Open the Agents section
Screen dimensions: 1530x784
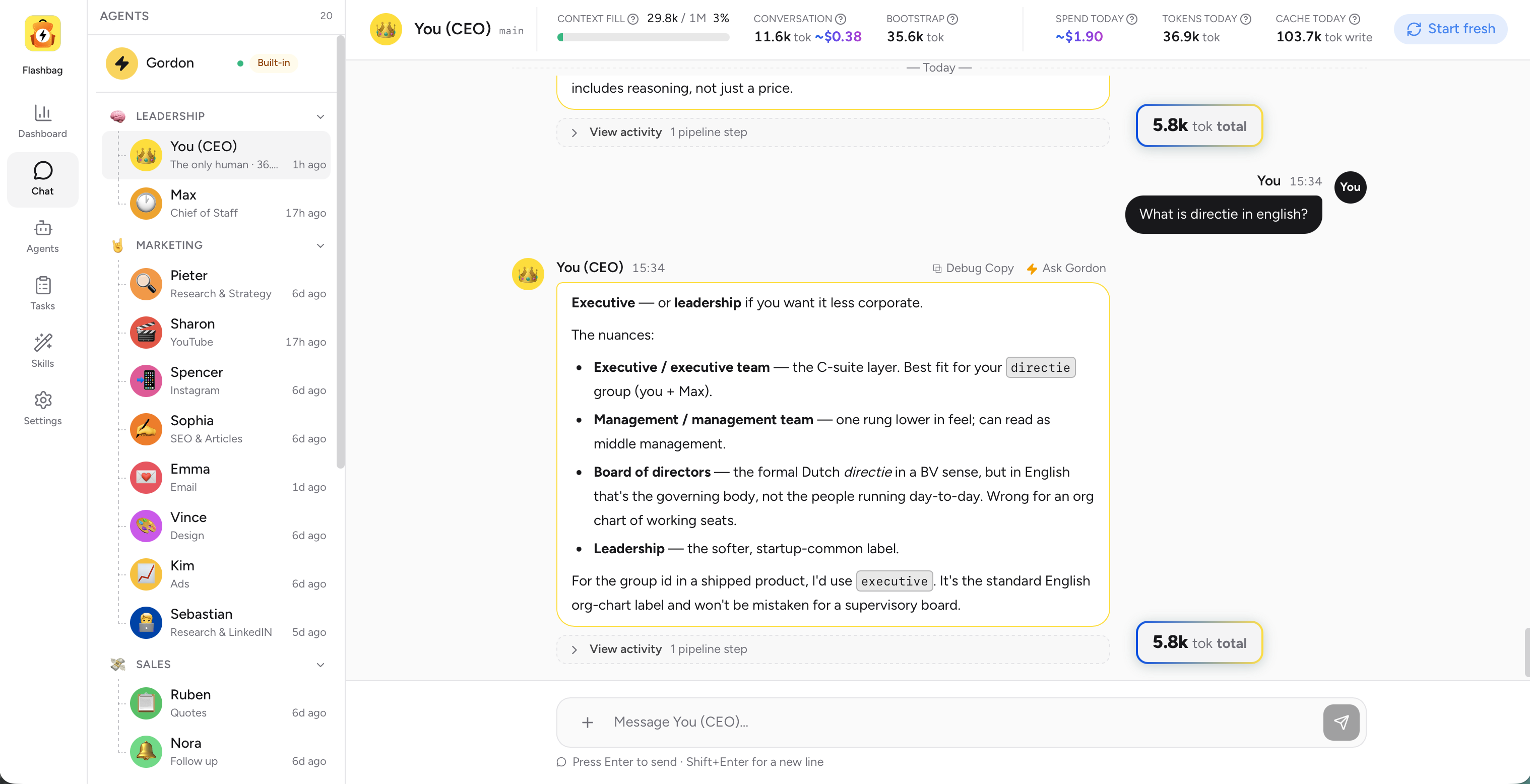pos(42,236)
